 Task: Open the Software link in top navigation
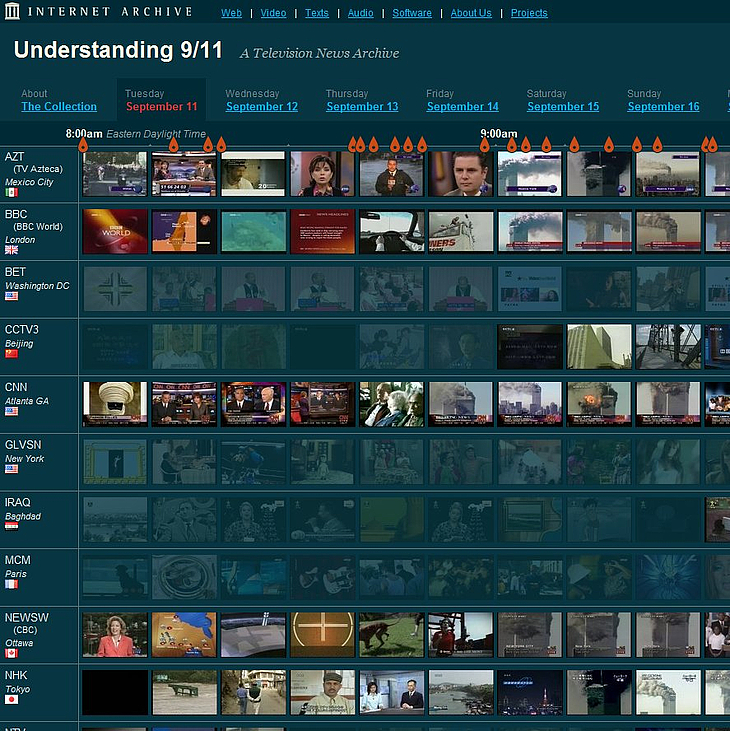coord(412,13)
